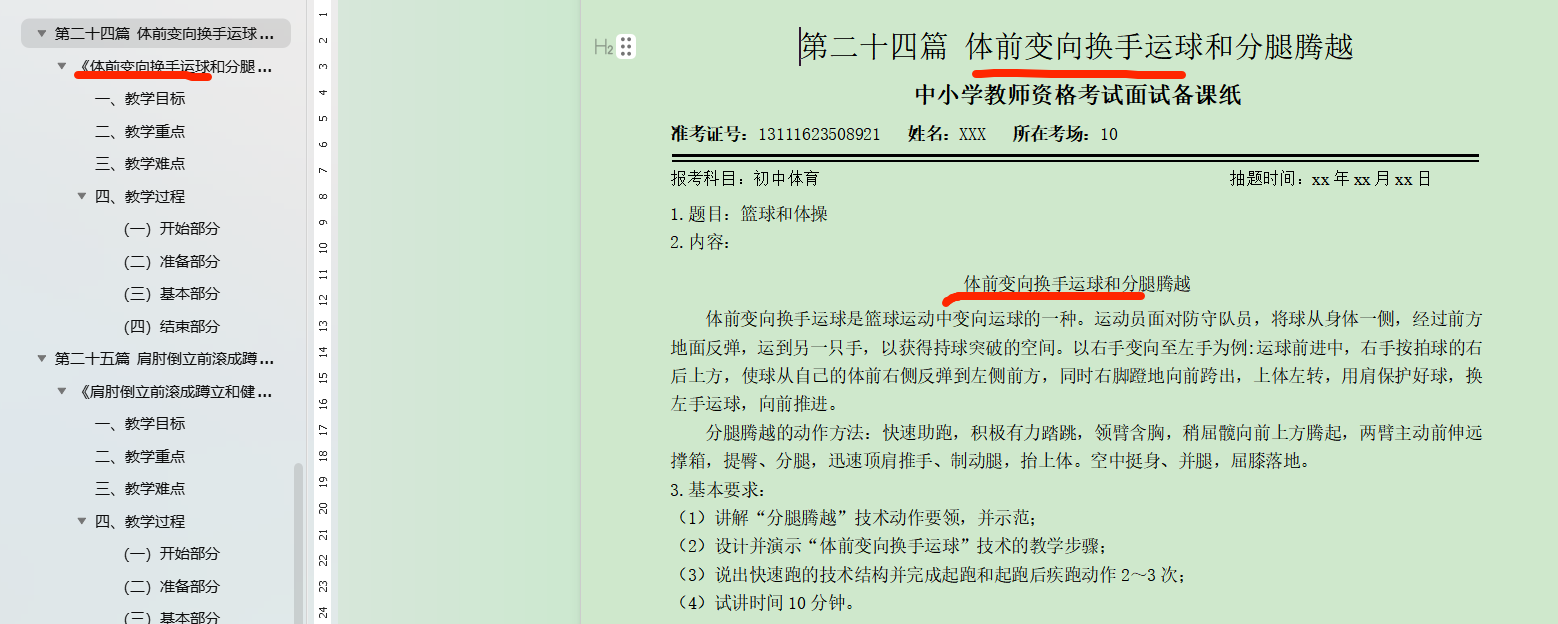Jump to 二、教学重点 under 第二十五篇
This screenshot has height=624, width=1558.
coord(140,456)
